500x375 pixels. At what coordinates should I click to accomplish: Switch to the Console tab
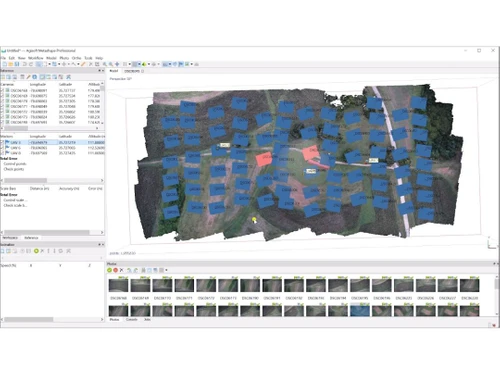(132, 319)
